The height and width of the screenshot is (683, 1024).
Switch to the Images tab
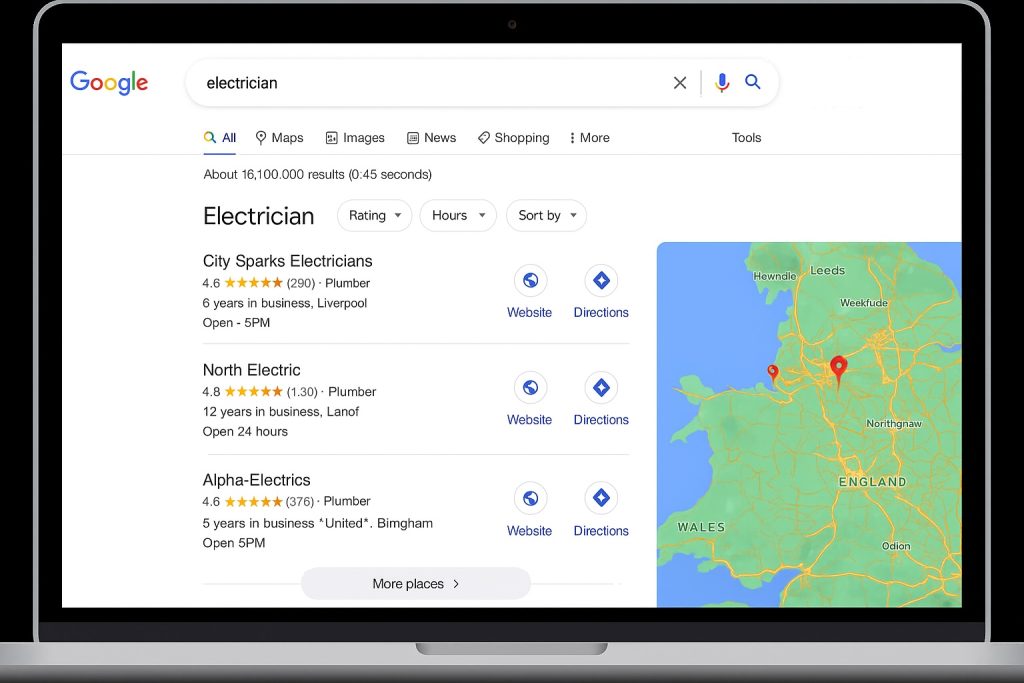[355, 138]
